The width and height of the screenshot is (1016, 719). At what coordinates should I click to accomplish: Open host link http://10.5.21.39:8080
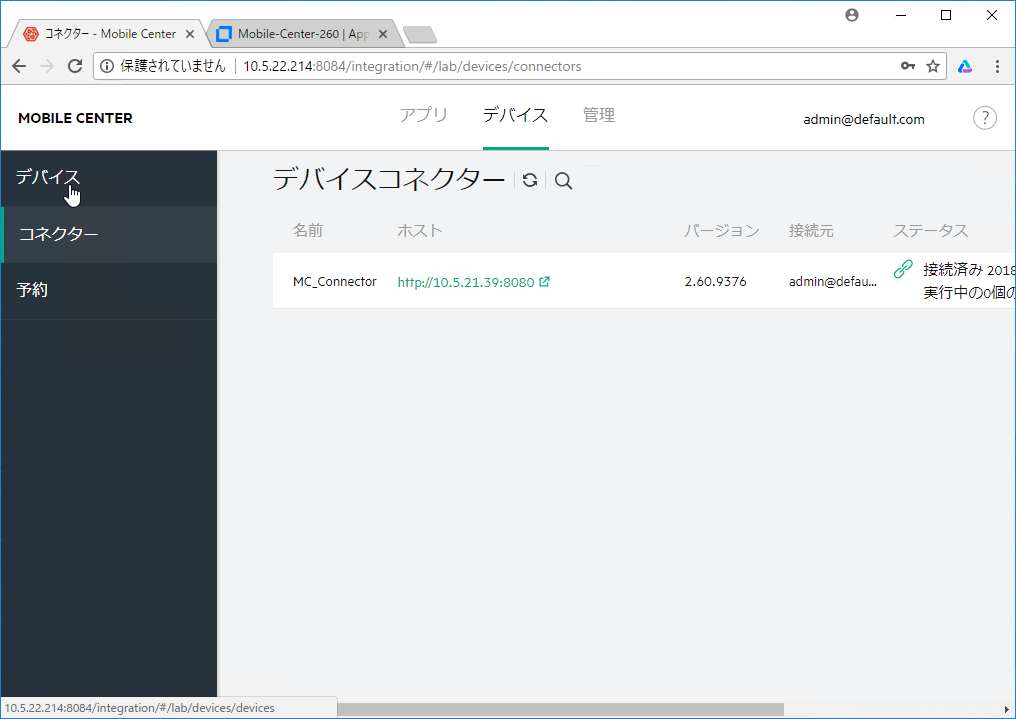(x=466, y=282)
